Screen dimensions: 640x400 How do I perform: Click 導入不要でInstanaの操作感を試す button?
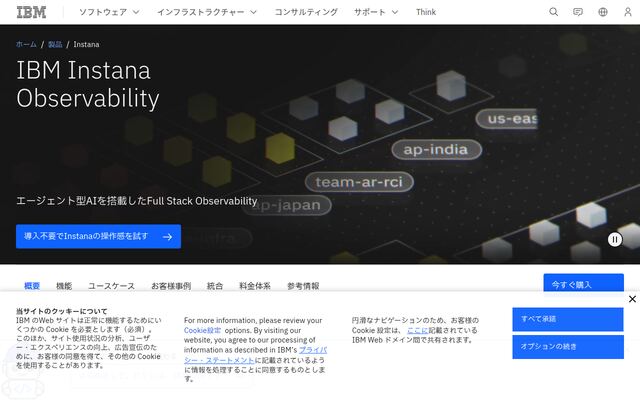tap(98, 236)
